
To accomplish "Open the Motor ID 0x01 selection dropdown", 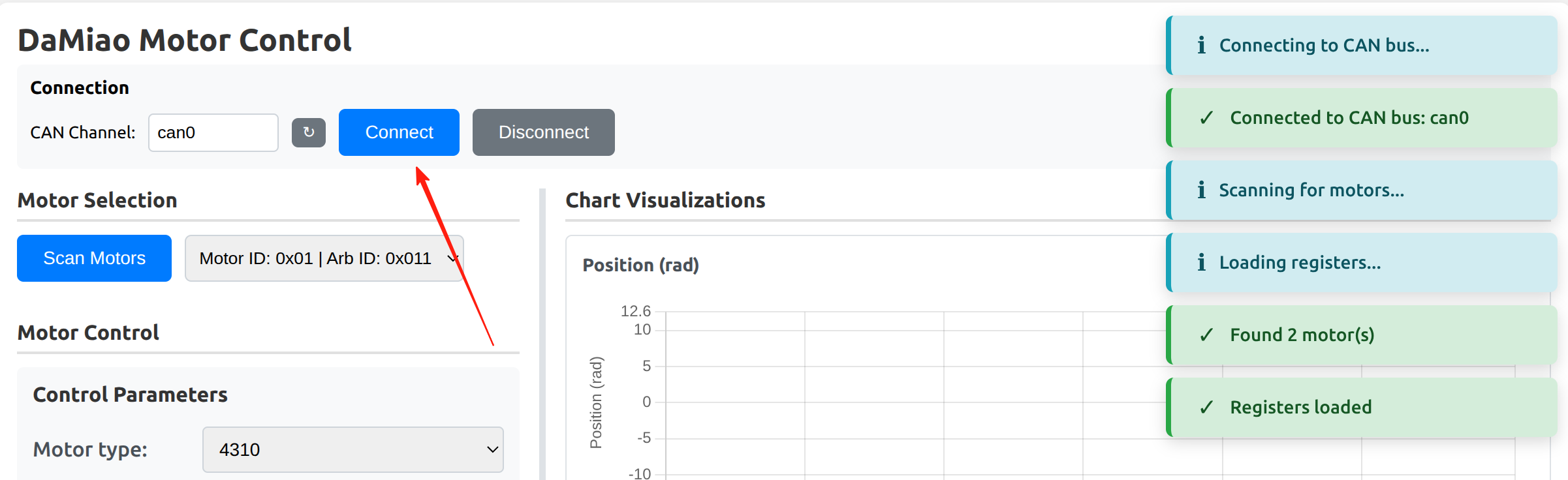I will pyautogui.click(x=324, y=258).
